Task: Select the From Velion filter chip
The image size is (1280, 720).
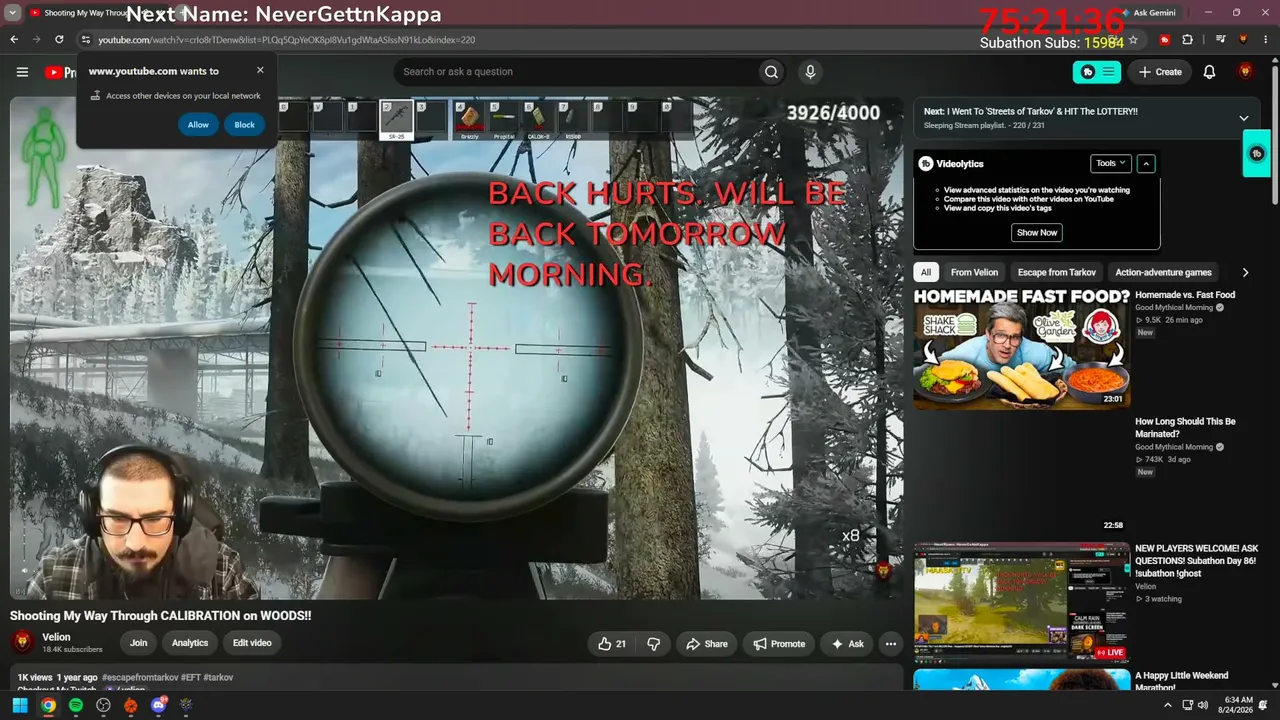Action: pos(974,272)
